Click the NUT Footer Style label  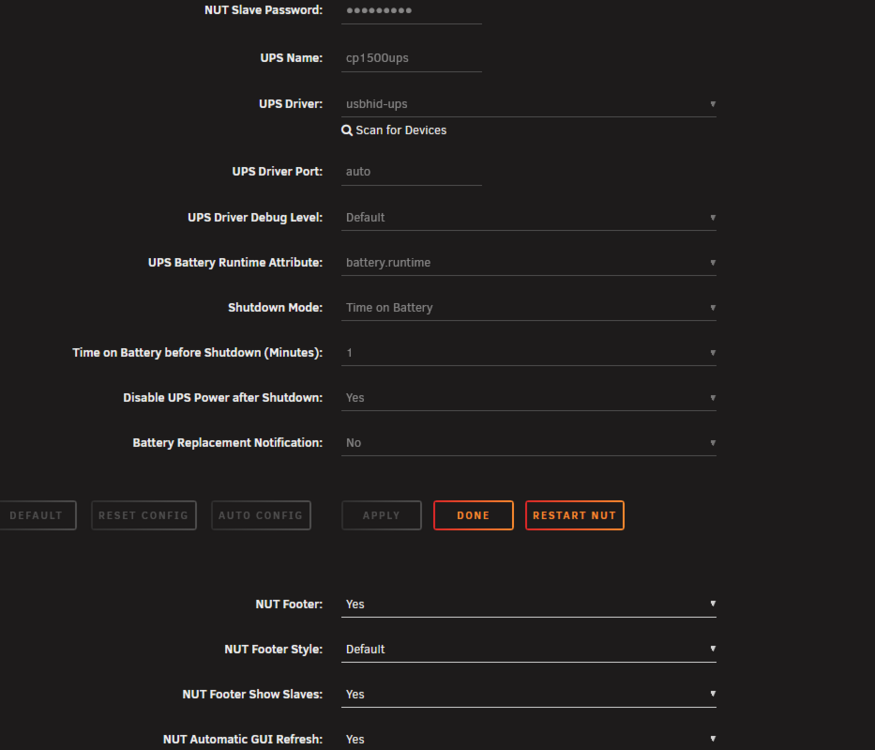pyautogui.click(x=273, y=649)
